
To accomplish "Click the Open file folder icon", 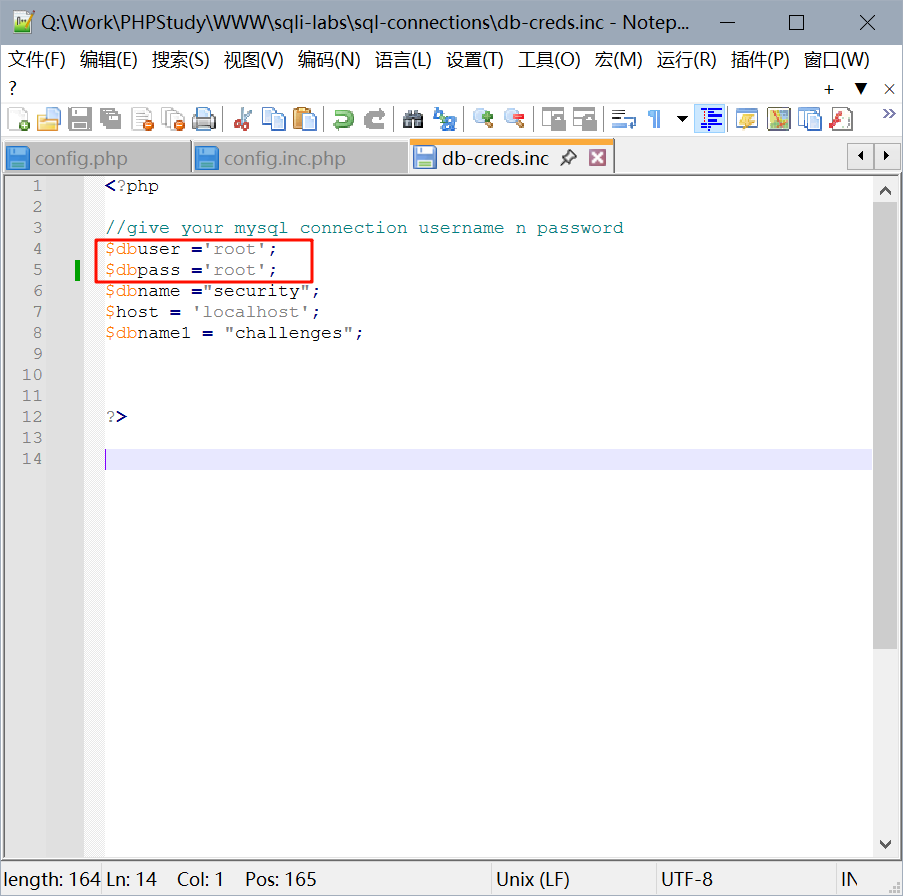I will 49,120.
